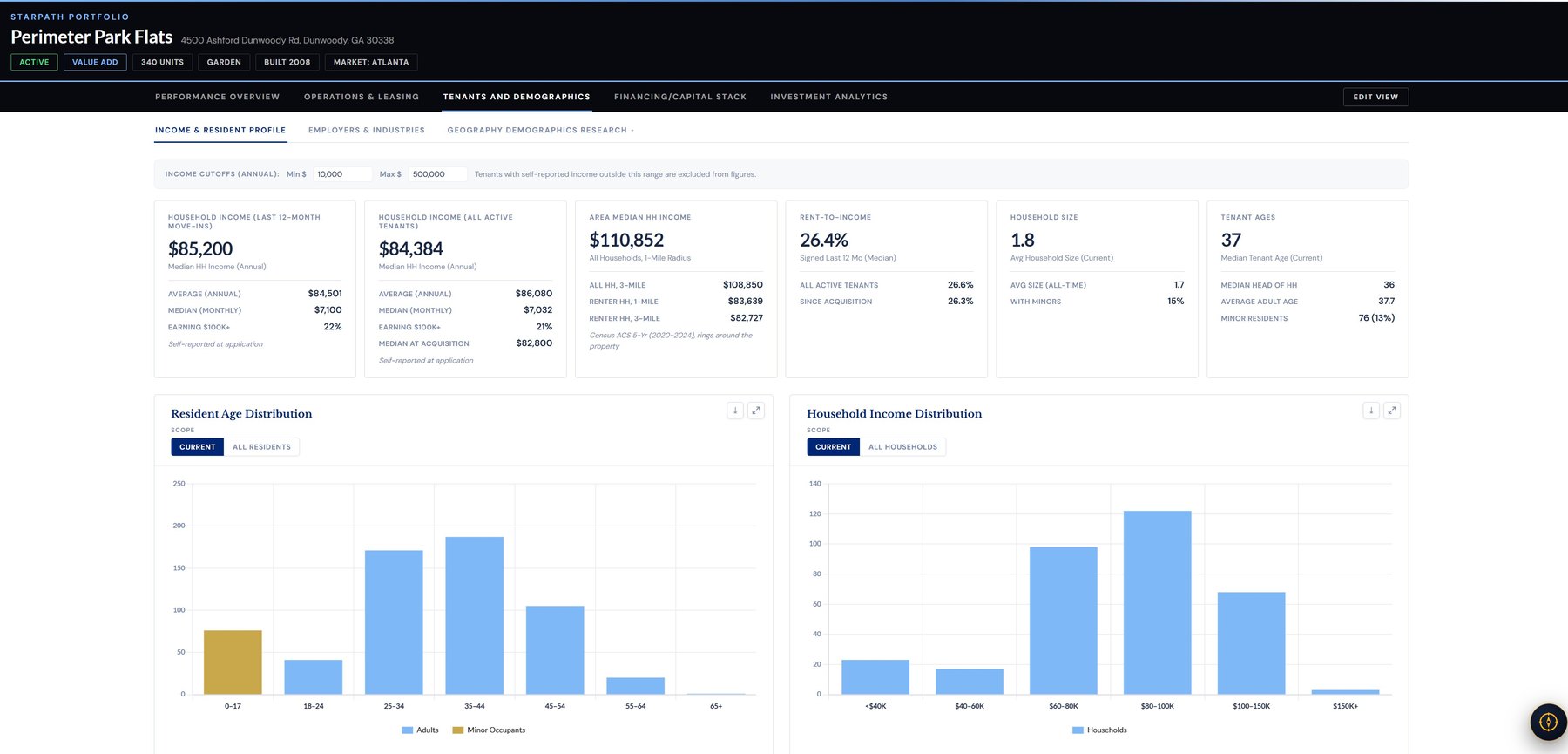Open the floating assistant compass icon
Screen dimensions: 1568x754
click(x=1549, y=722)
